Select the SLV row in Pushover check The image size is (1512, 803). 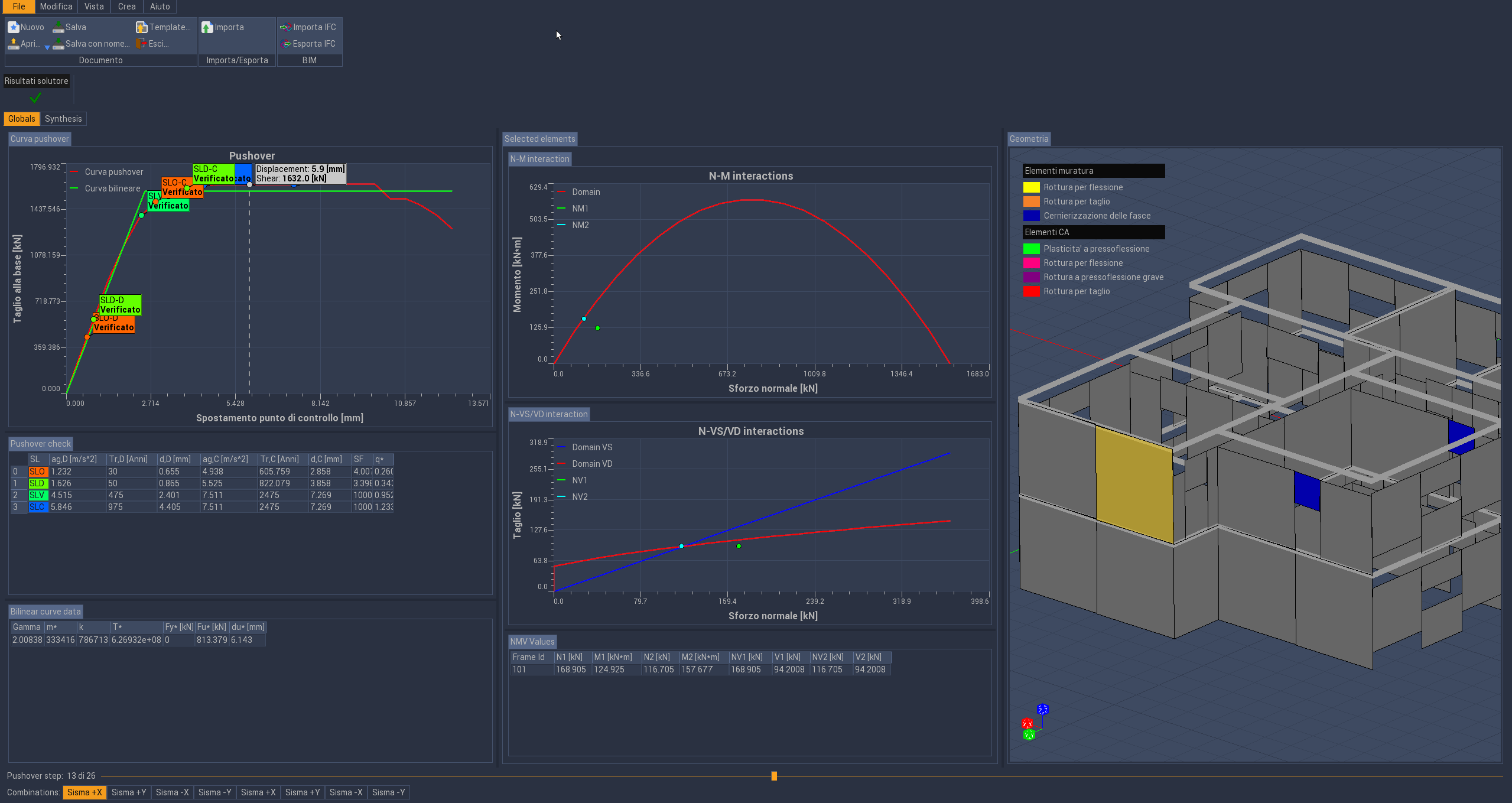(x=37, y=495)
